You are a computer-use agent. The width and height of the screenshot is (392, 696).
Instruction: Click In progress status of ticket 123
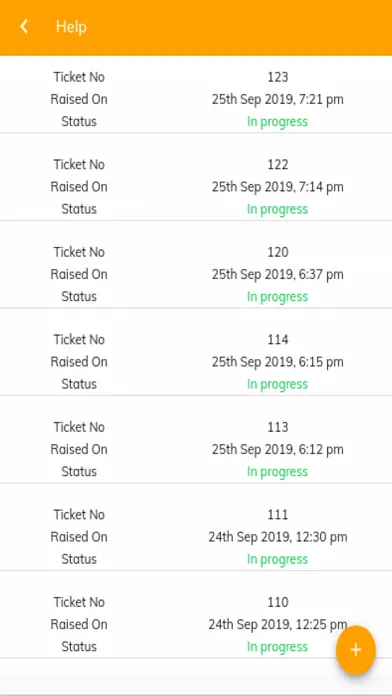pos(277,122)
